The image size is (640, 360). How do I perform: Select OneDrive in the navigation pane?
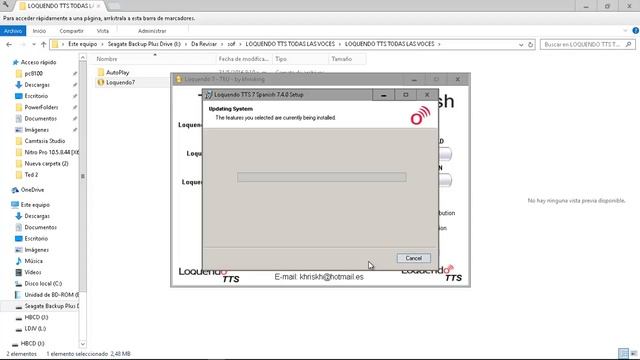[x=32, y=190]
